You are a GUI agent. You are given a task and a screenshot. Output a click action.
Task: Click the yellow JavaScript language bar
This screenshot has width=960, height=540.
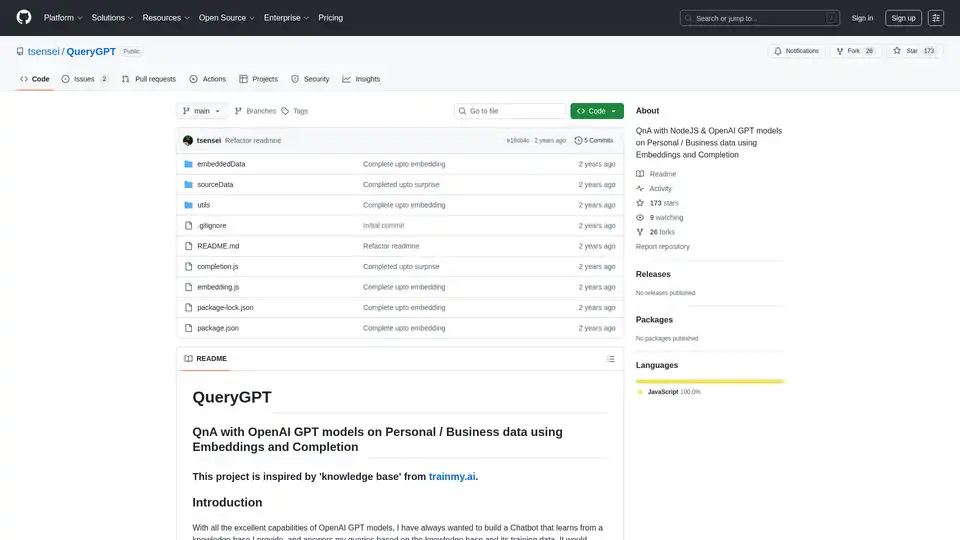pos(710,381)
